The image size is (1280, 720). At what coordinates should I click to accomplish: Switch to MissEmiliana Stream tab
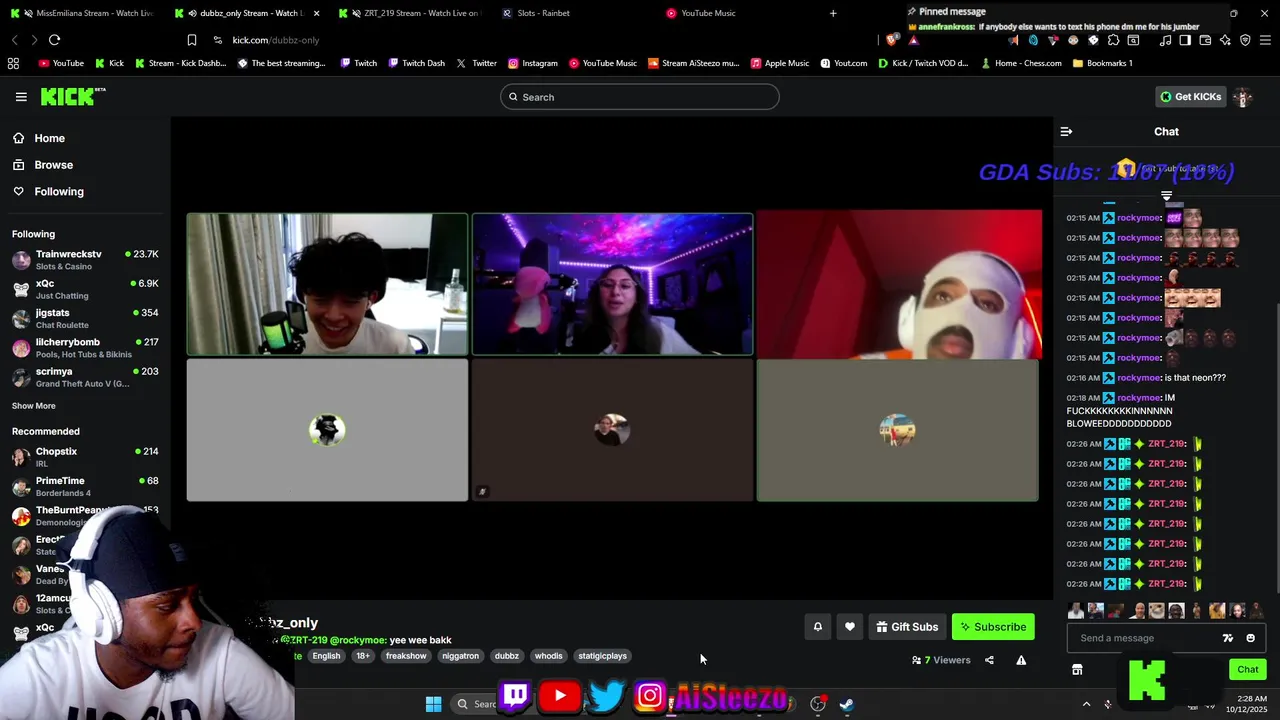coord(85,13)
